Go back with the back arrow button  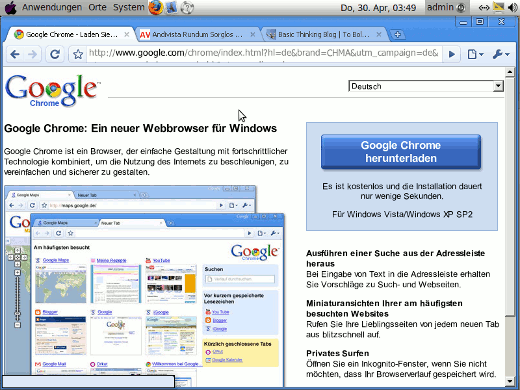[15, 54]
